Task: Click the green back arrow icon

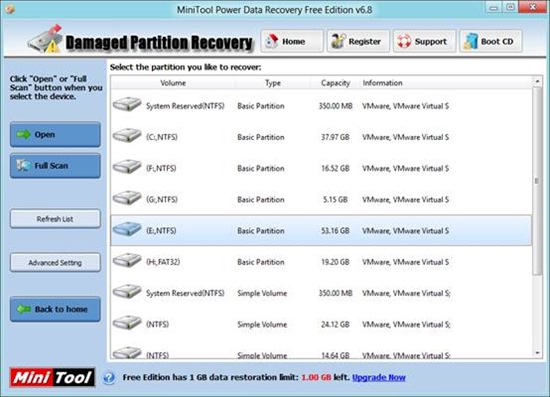Action: pos(24,309)
